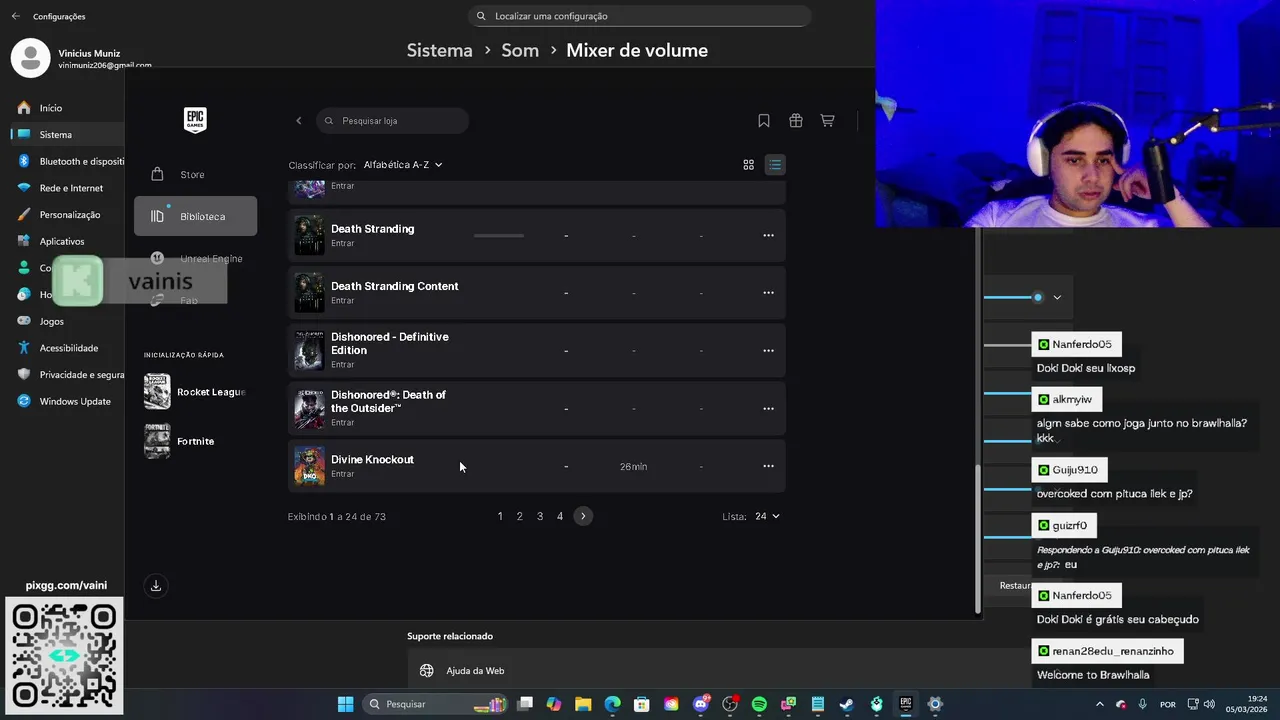Screen dimensions: 1280x720
Task: Open Steam from the taskbar
Action: point(847,704)
